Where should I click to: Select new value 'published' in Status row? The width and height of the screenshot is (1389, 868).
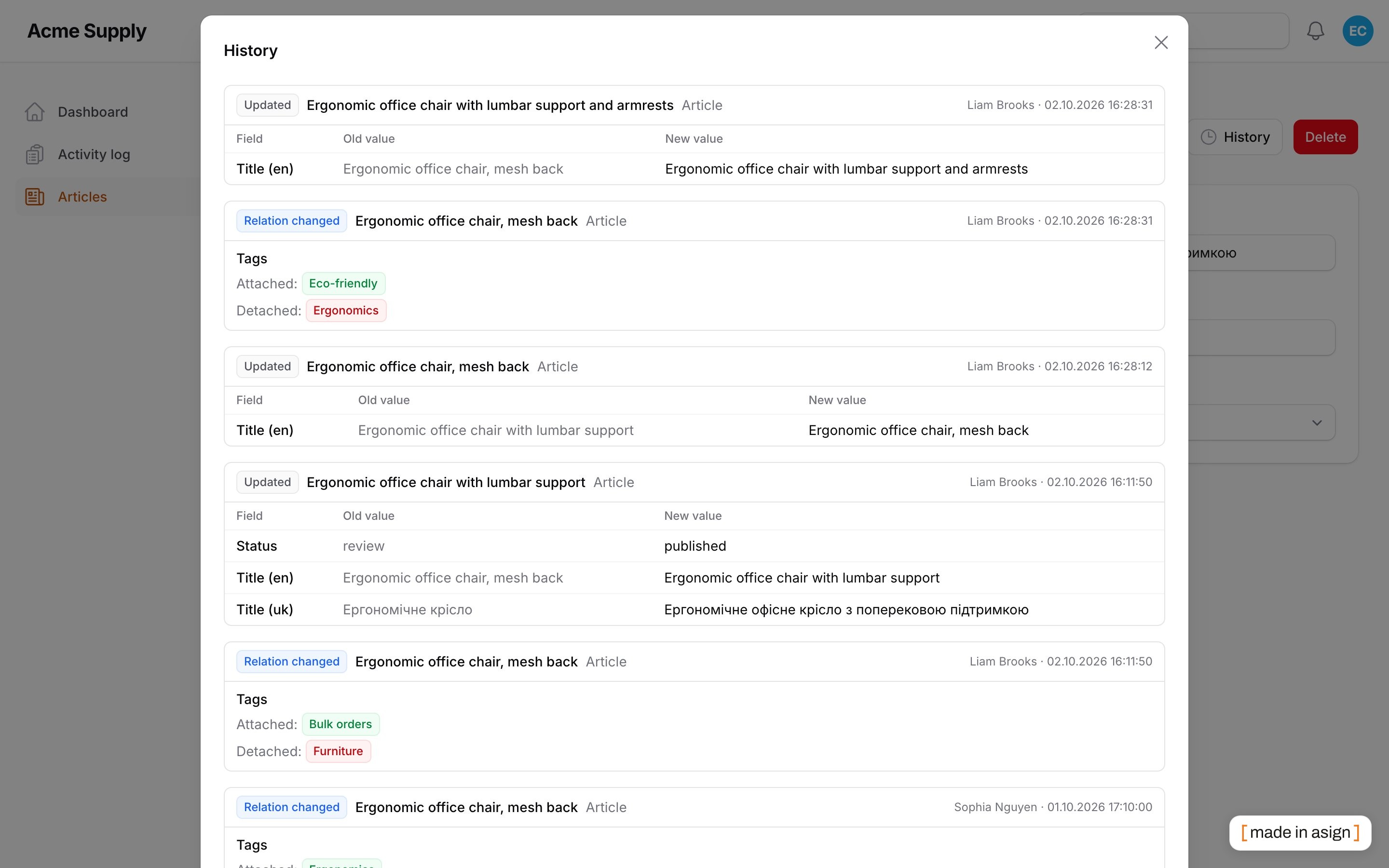(695, 546)
